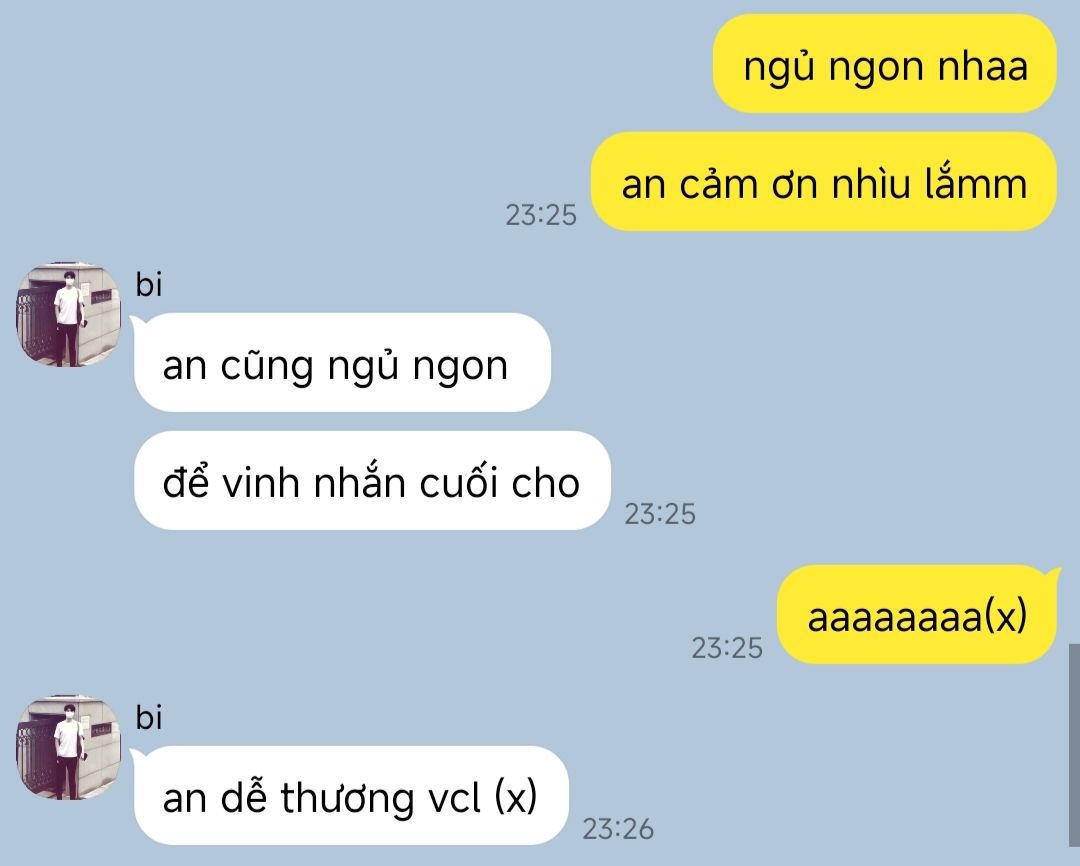Click the 23:26 timestamp
The height and width of the screenshot is (866, 1080).
coord(618,829)
